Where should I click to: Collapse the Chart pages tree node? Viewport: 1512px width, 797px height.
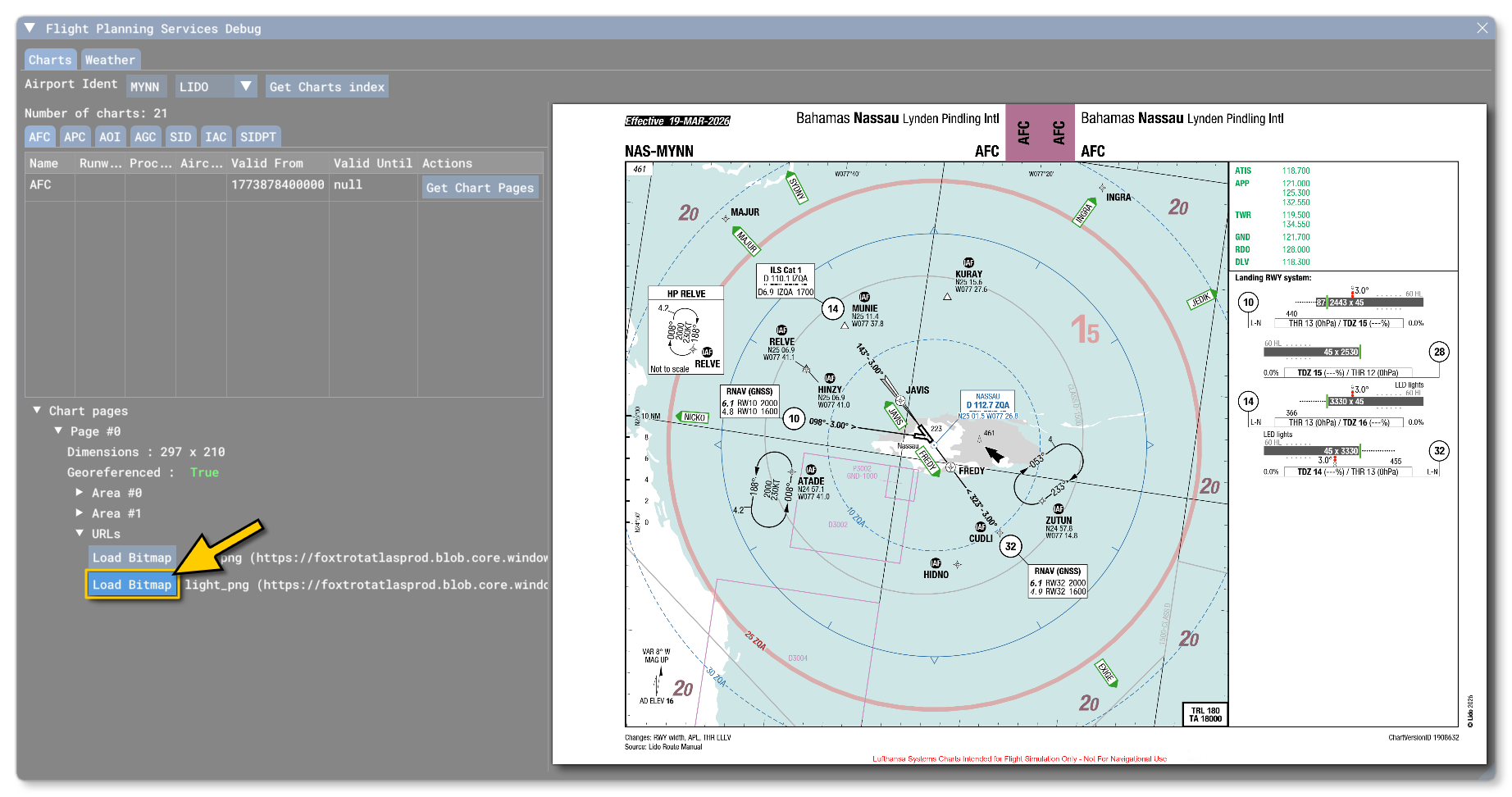click(x=36, y=410)
